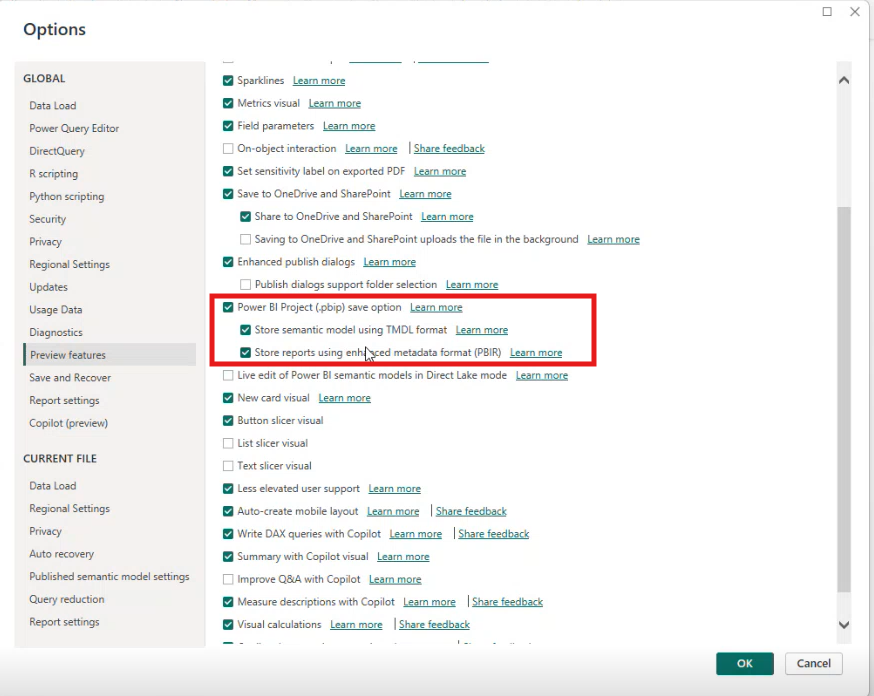Uncheck Save to OneDrive and SharePoint

point(228,194)
